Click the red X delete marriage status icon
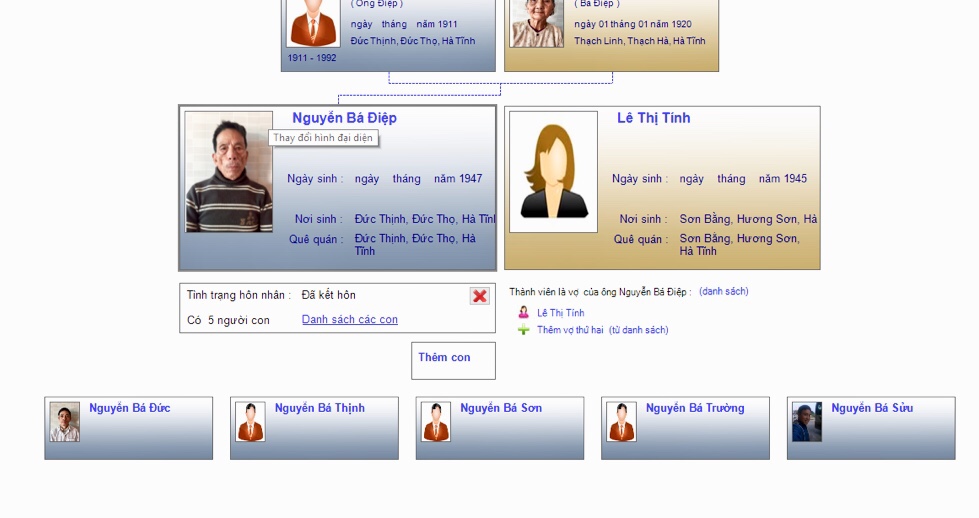This screenshot has width=979, height=518. pos(480,296)
